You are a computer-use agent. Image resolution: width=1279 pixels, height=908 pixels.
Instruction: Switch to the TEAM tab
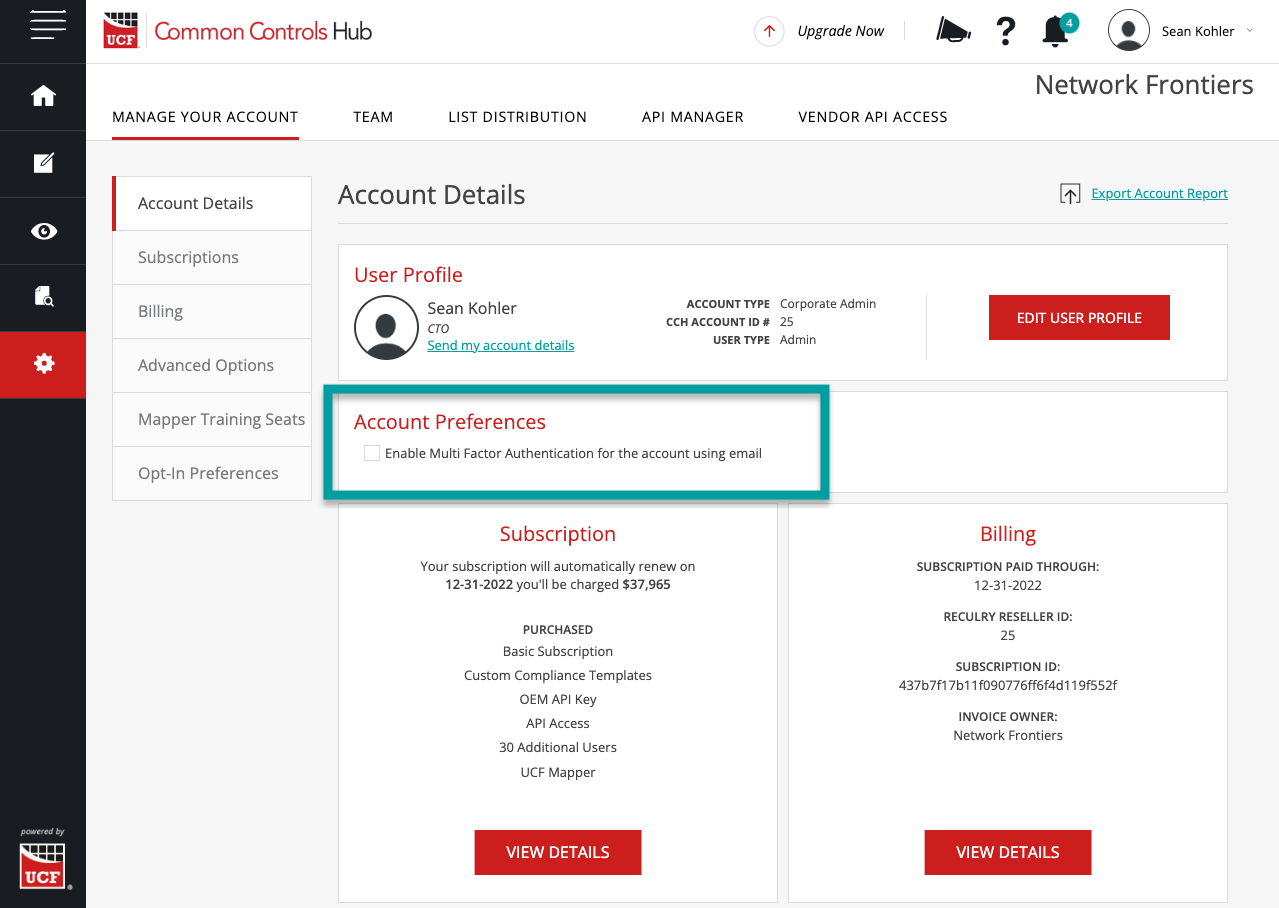[372, 117]
